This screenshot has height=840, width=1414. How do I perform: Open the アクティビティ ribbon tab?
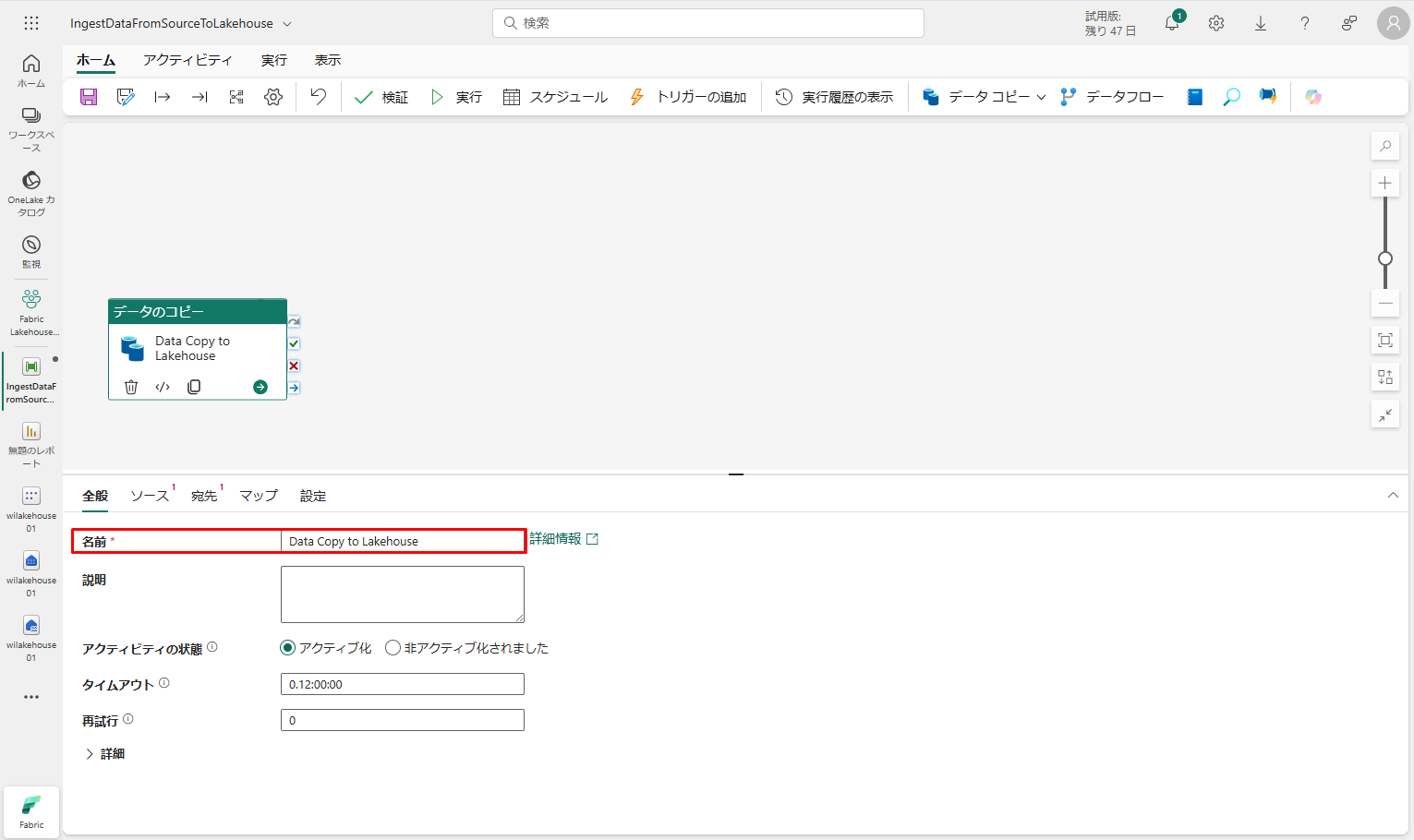click(x=187, y=60)
